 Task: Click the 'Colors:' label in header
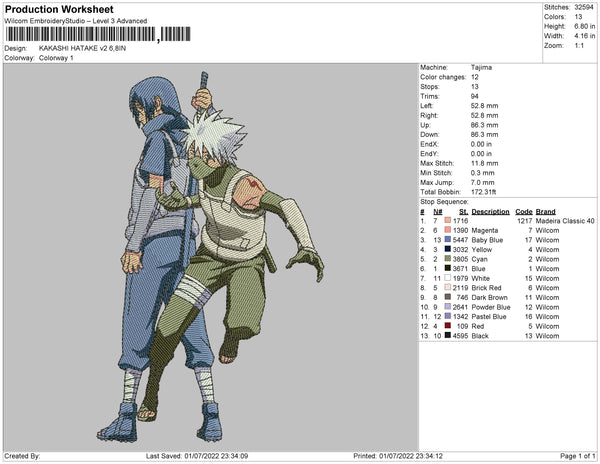pyautogui.click(x=555, y=17)
